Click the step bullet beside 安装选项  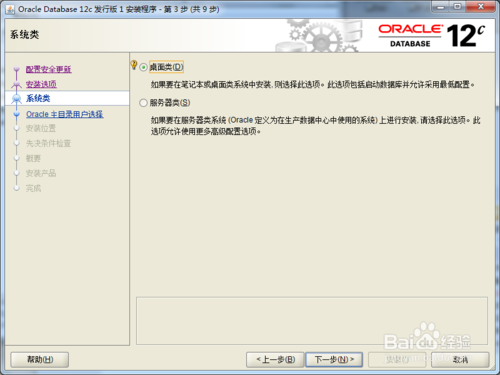pyautogui.click(x=17, y=84)
